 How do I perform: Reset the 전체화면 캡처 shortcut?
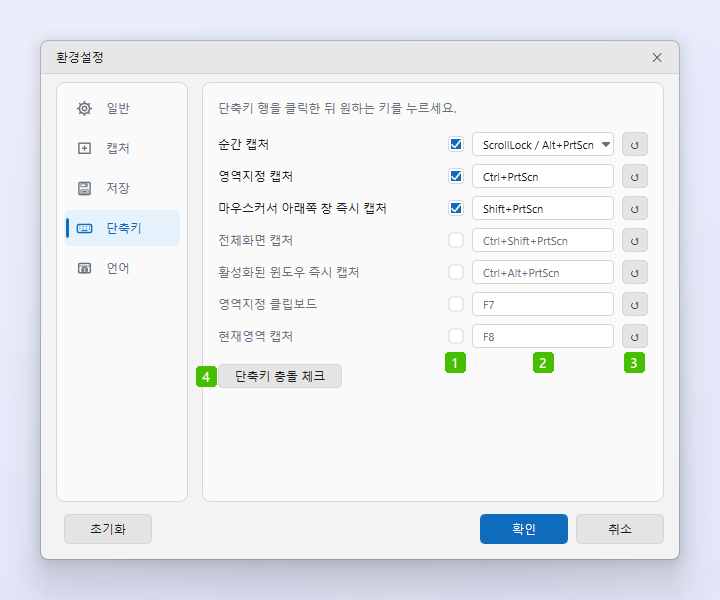[635, 241]
